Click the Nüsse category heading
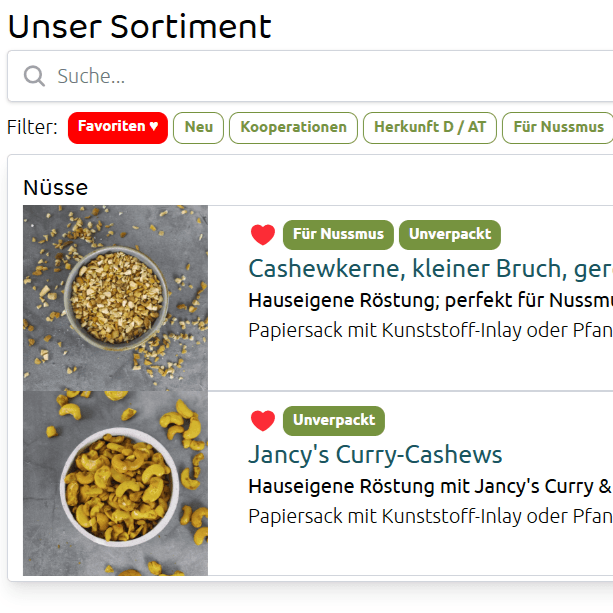The image size is (613, 613). click(x=56, y=187)
